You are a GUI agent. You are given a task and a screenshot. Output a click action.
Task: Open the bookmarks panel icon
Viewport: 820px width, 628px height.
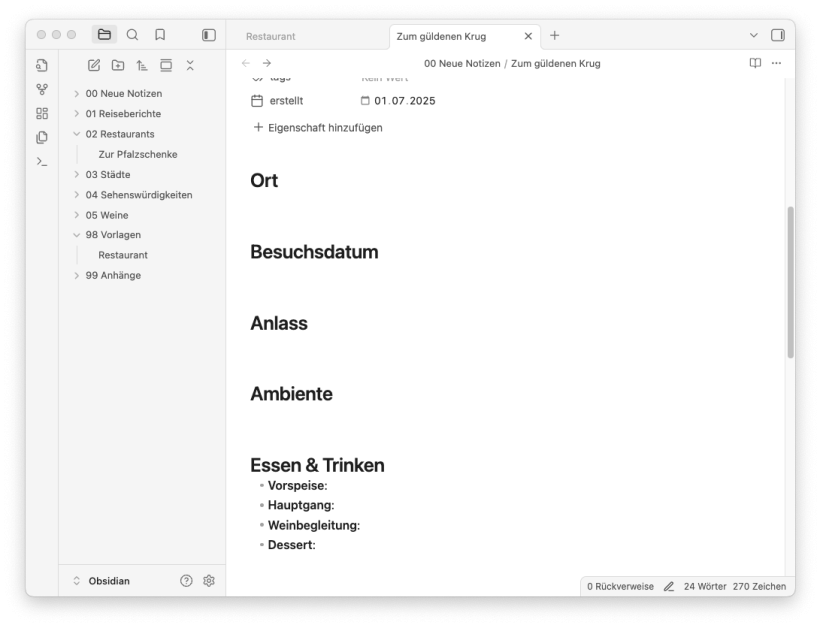[x=160, y=35]
